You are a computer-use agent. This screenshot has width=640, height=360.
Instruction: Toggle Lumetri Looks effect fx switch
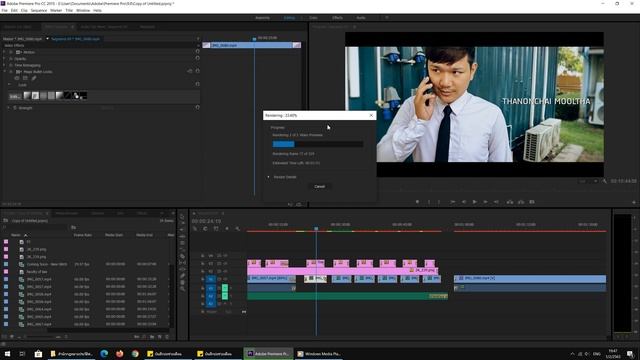point(11,72)
